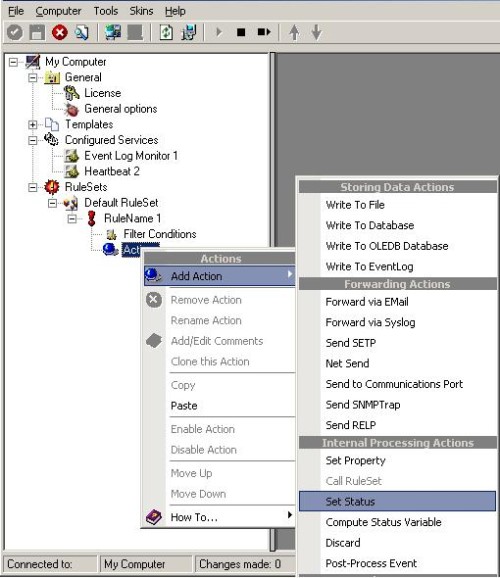Collapse the General tree node

[33, 77]
